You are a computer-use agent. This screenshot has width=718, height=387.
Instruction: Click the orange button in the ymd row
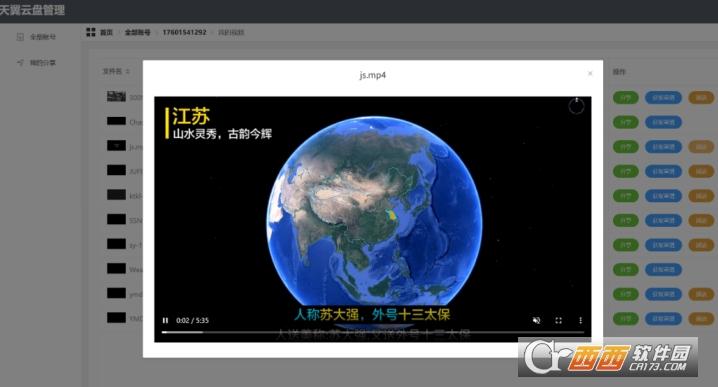pyautogui.click(x=701, y=294)
